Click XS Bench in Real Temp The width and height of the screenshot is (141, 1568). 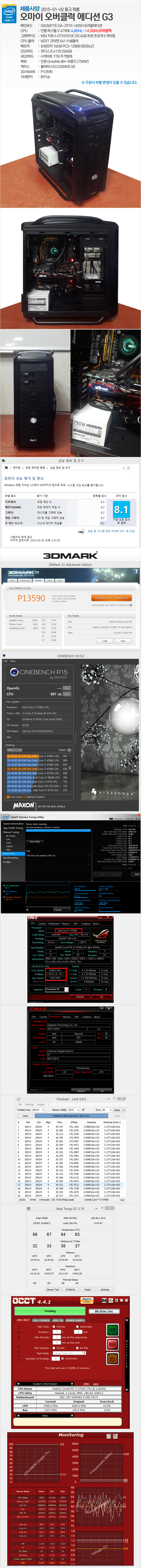pyautogui.click(x=70, y=1289)
